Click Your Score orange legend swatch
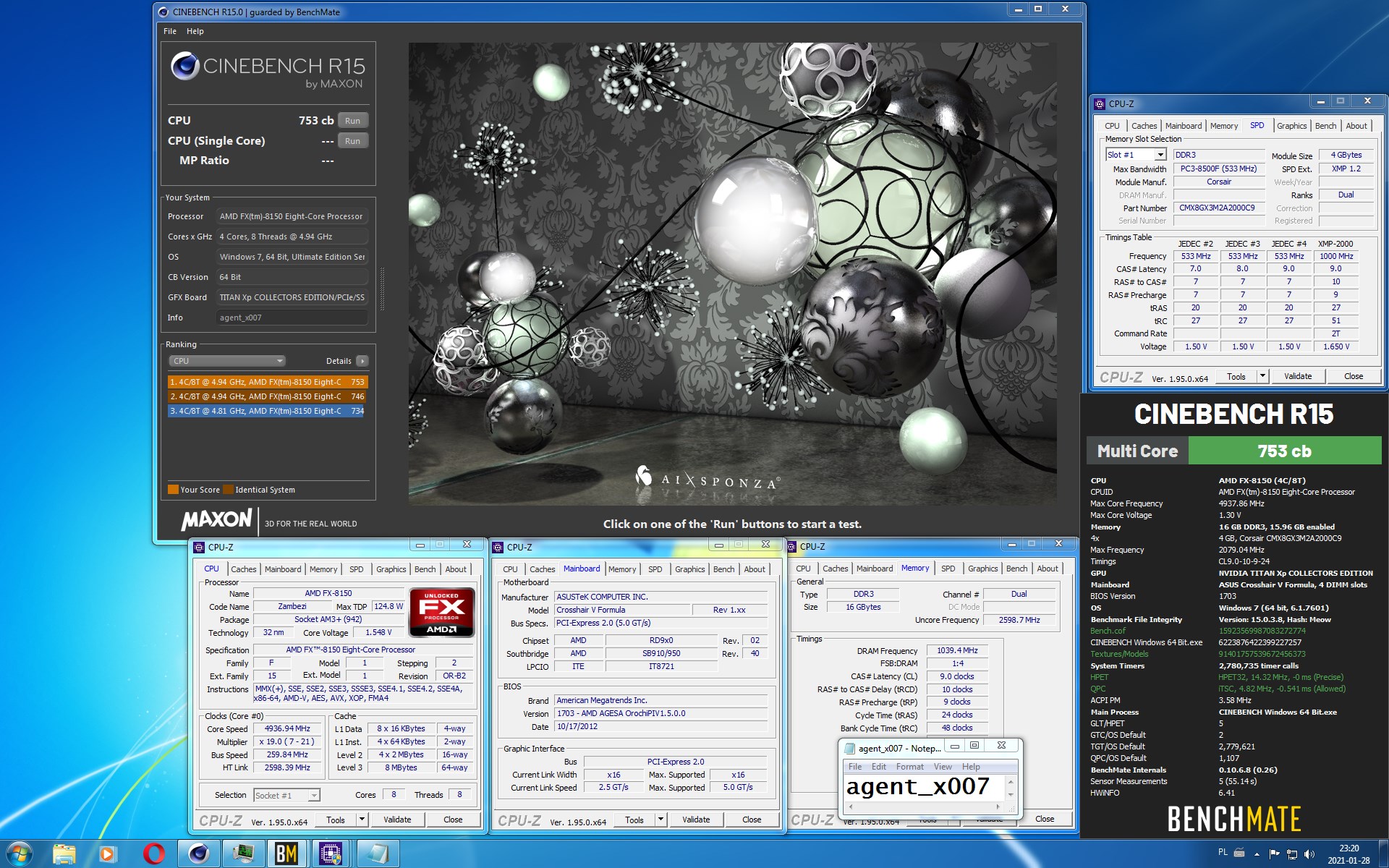Viewport: 1389px width, 868px height. [173, 490]
